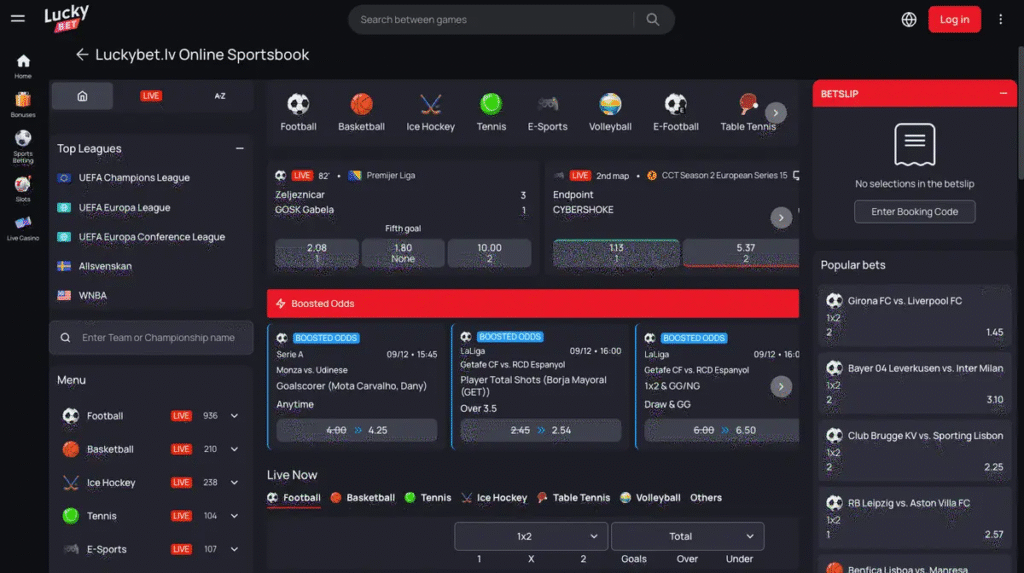Open the three-dot options menu
The image size is (1024, 573).
1000,20
